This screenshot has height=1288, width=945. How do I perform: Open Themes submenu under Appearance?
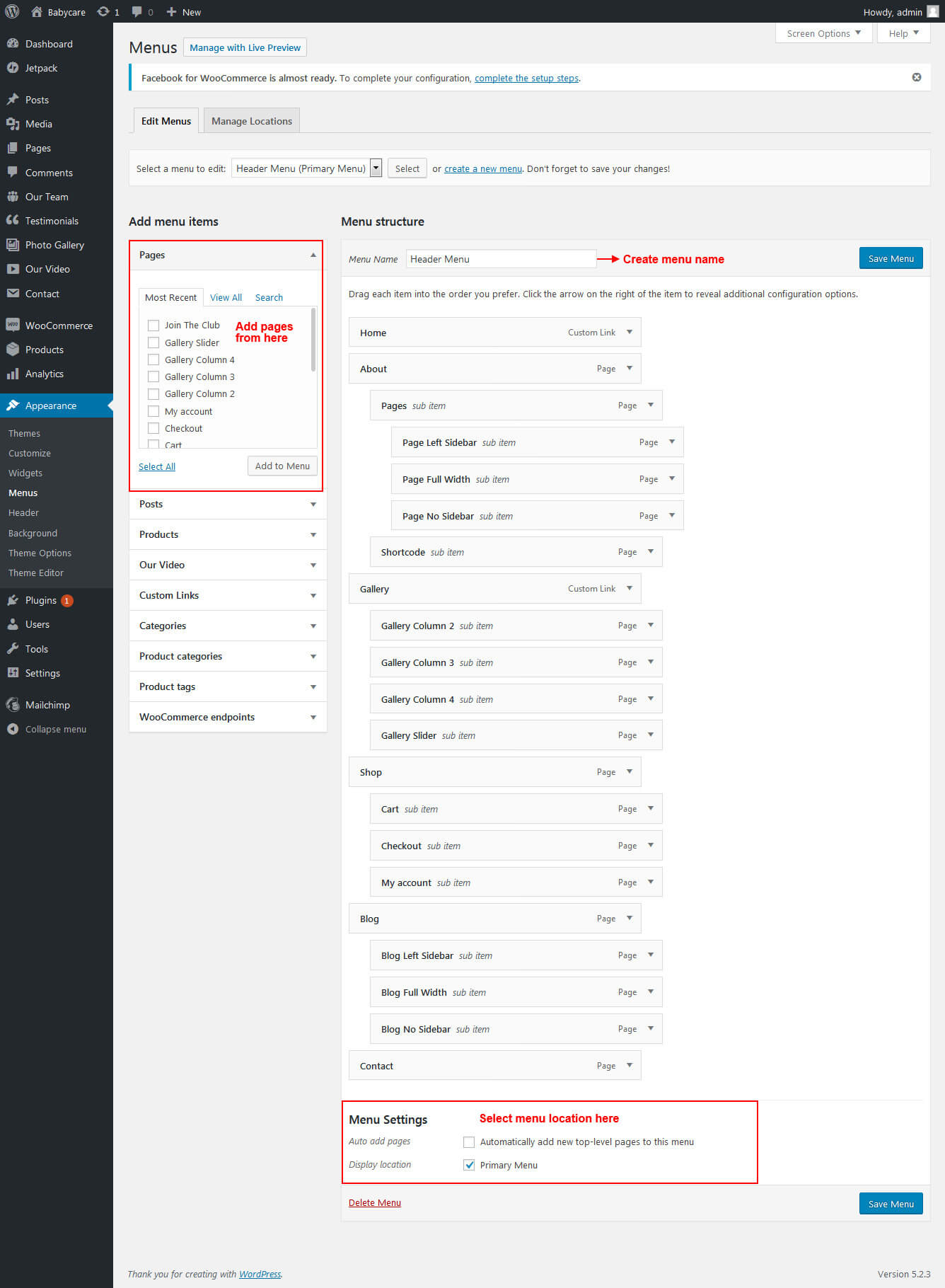coord(24,433)
